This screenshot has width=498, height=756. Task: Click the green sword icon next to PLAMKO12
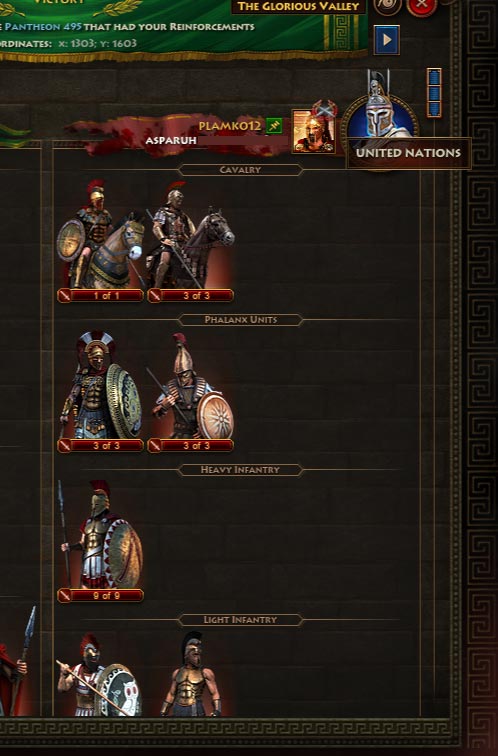[x=274, y=126]
